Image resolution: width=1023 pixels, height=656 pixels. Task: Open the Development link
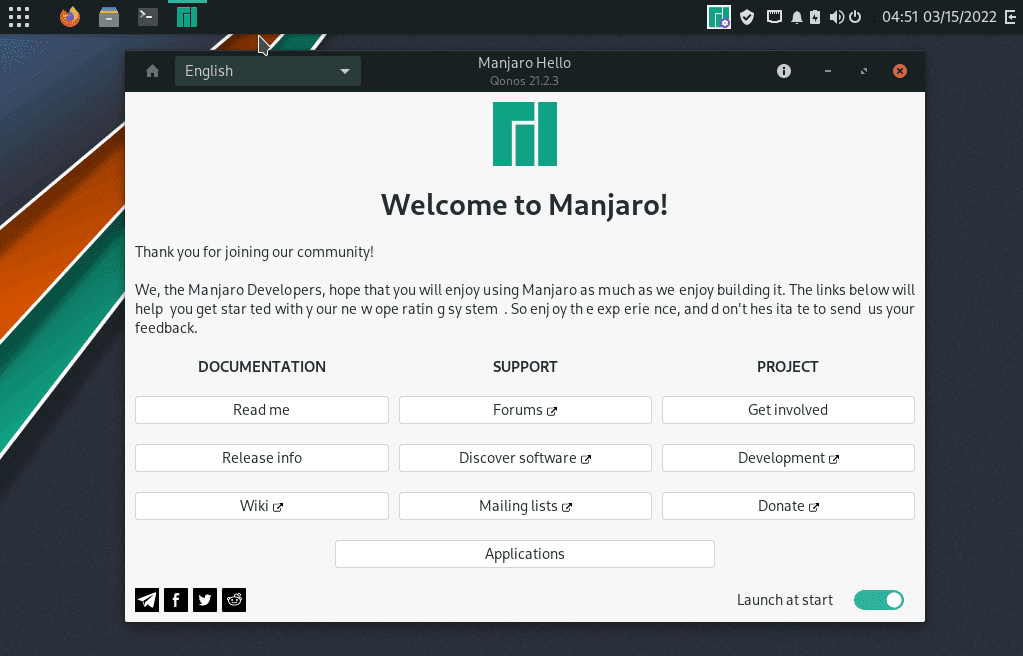click(x=788, y=458)
